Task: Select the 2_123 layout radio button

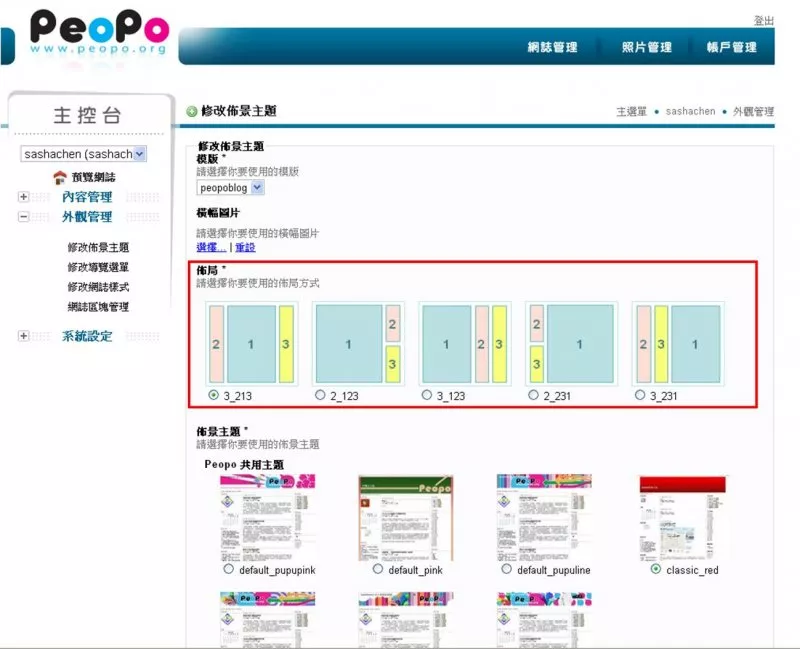Action: tap(320, 395)
